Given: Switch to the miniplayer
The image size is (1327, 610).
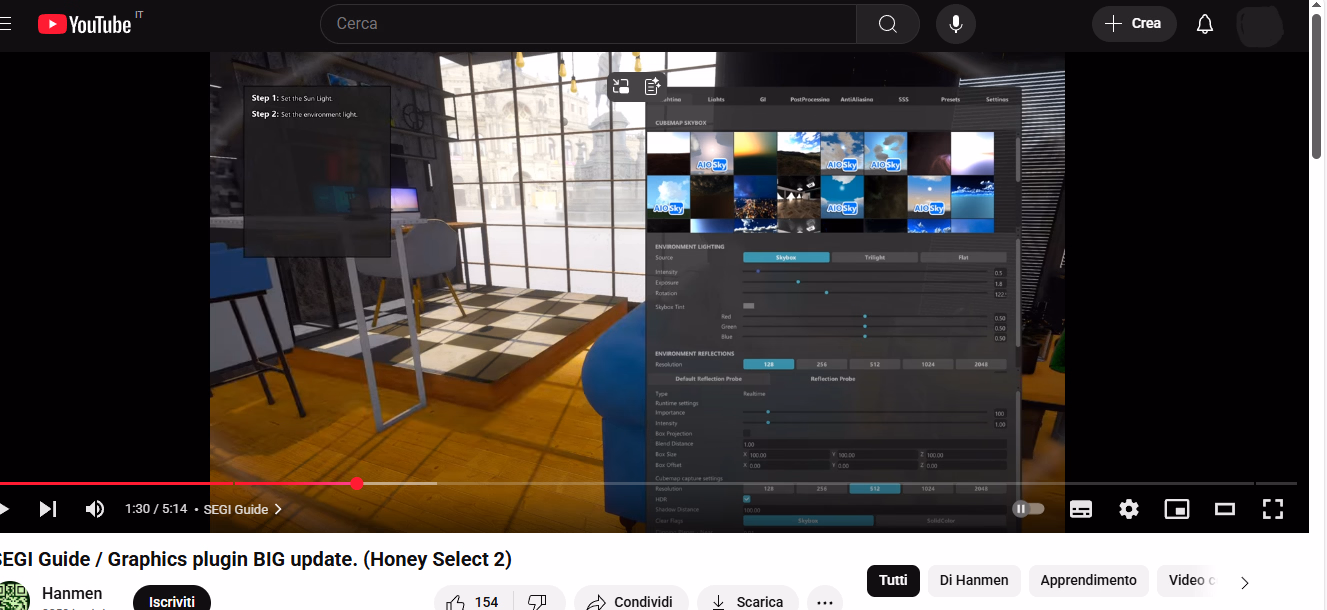Looking at the screenshot, I should [1177, 509].
